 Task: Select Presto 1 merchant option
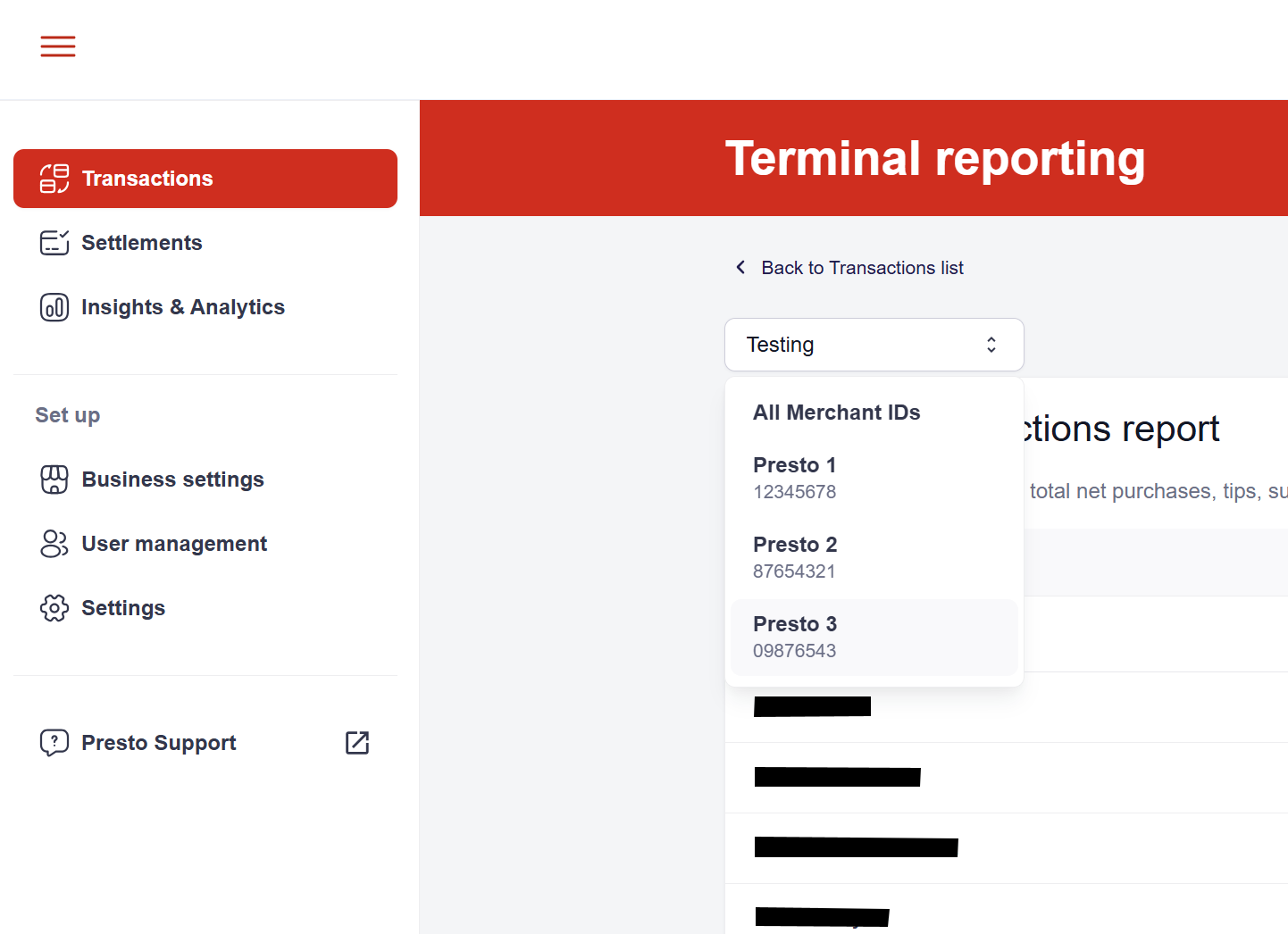pyautogui.click(x=874, y=479)
